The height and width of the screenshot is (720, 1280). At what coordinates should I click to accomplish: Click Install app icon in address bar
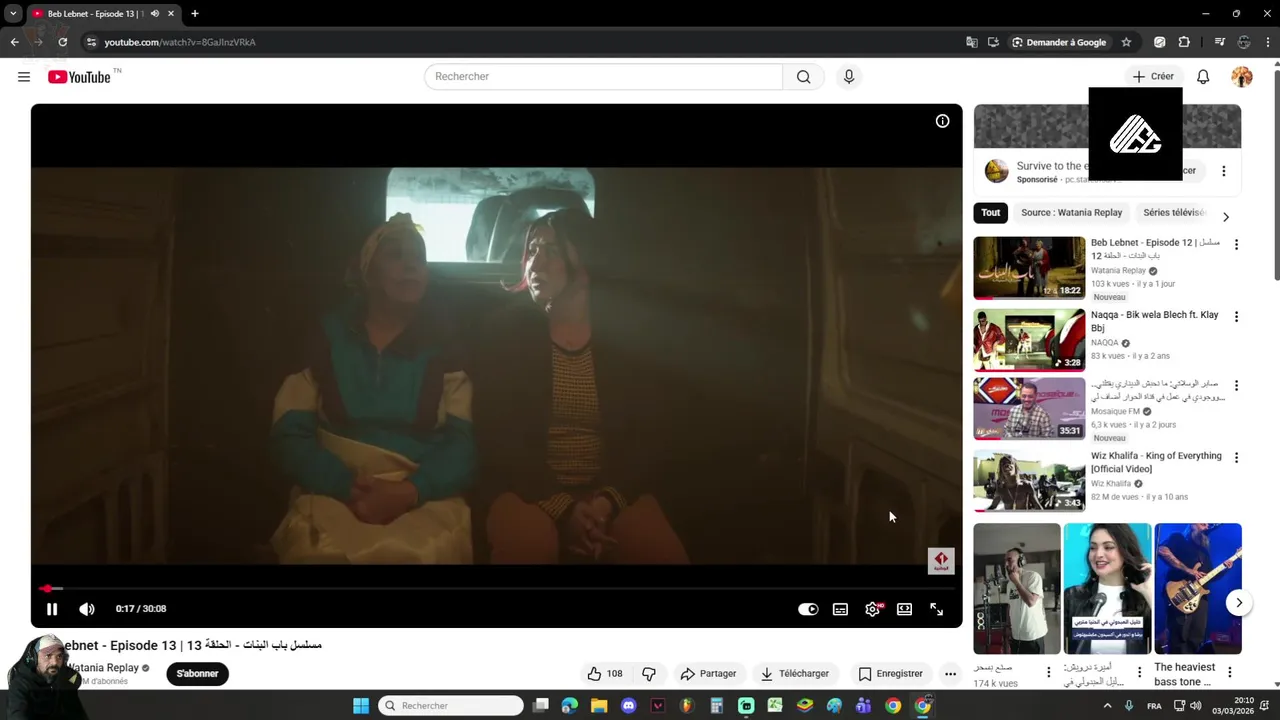993,42
